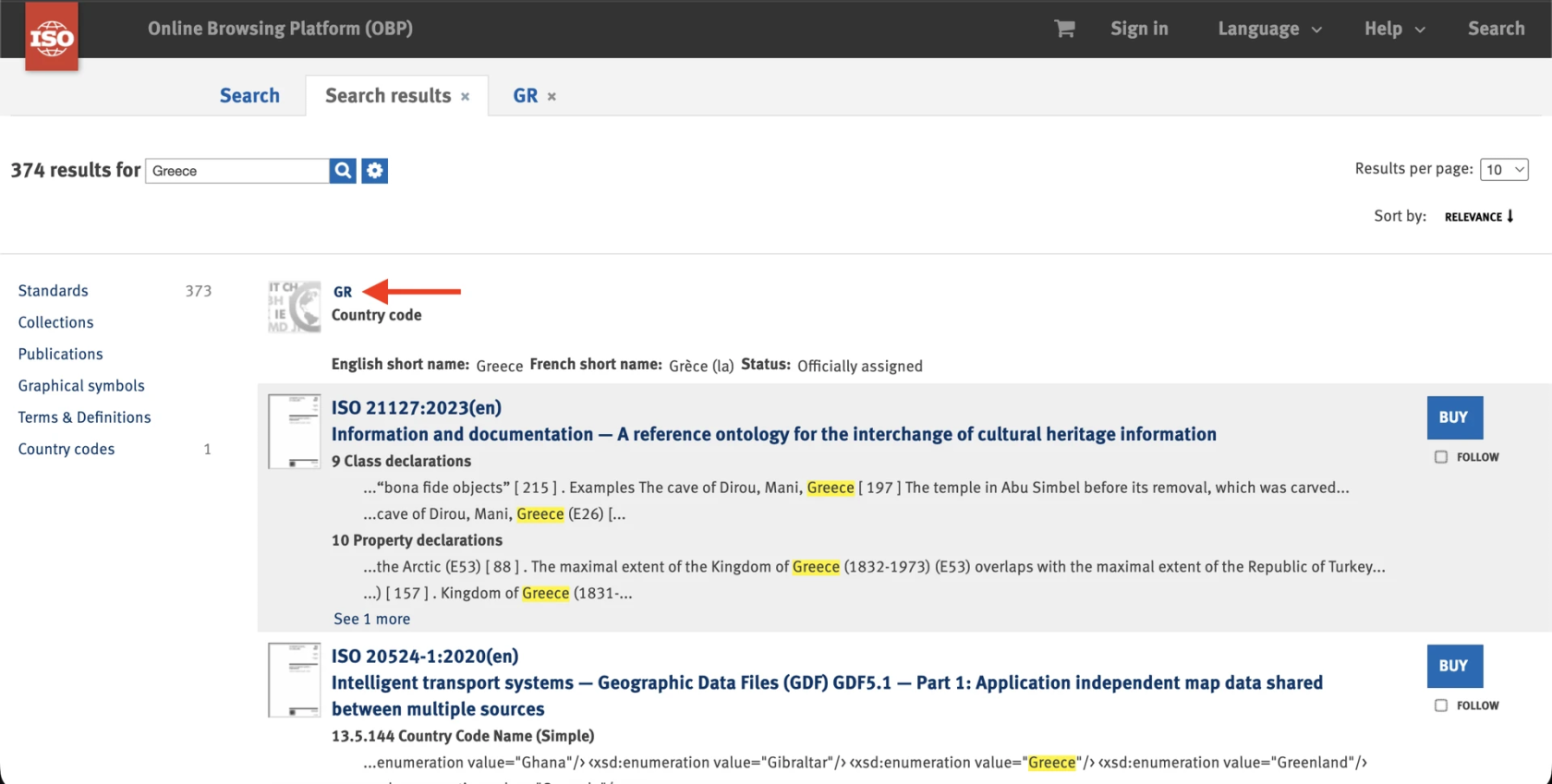Filter results by Standards

pos(54,291)
